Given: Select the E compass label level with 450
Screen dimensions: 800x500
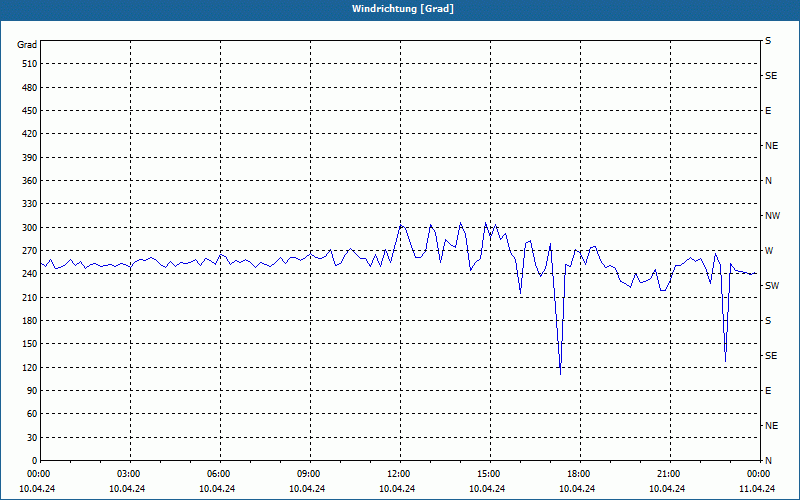Looking at the screenshot, I should [768, 111].
